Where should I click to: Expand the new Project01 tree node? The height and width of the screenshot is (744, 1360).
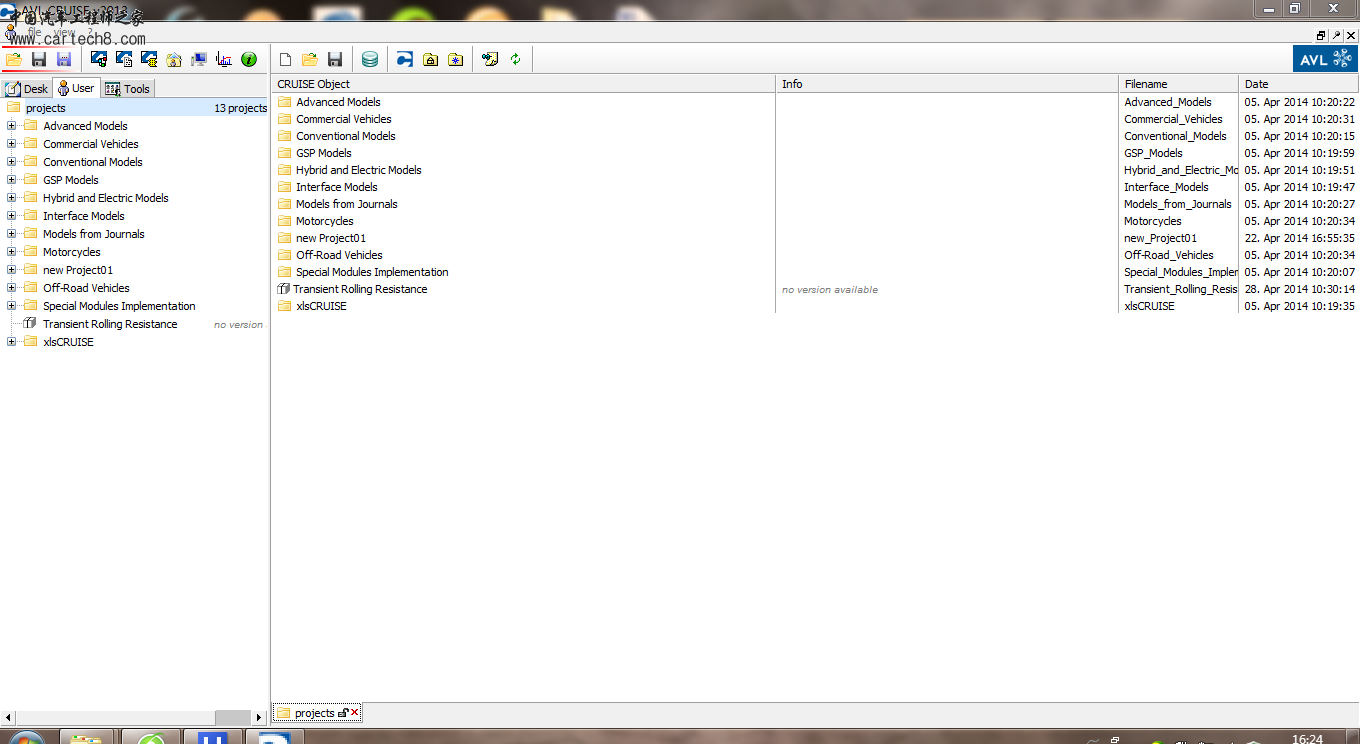click(x=12, y=270)
